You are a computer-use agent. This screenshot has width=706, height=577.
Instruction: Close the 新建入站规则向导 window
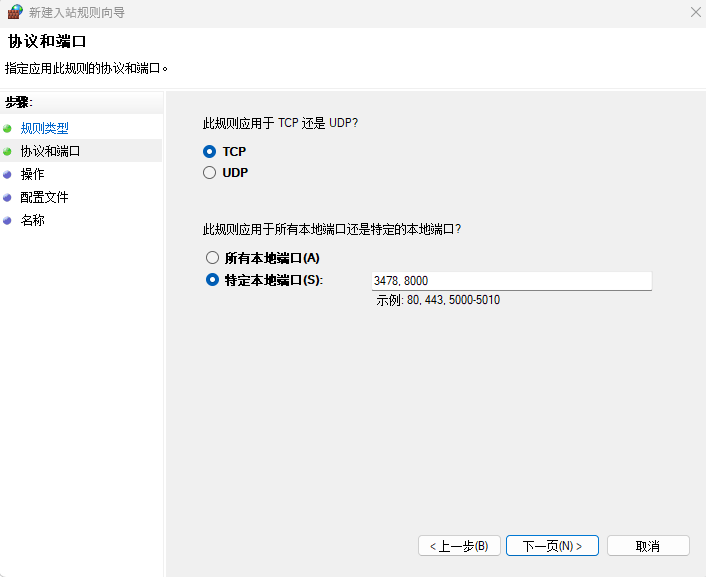[x=696, y=12]
